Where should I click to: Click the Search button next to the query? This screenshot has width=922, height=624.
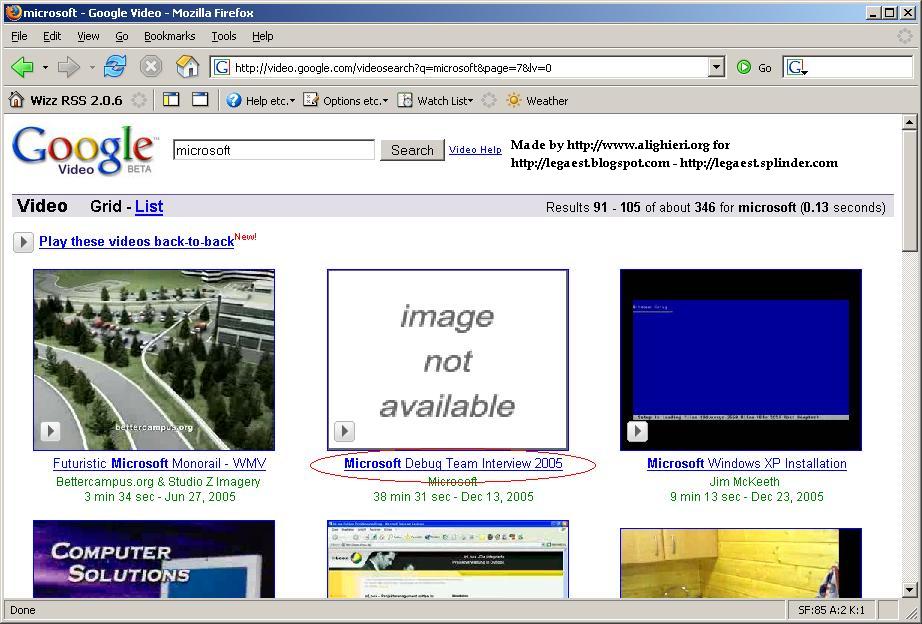[412, 150]
